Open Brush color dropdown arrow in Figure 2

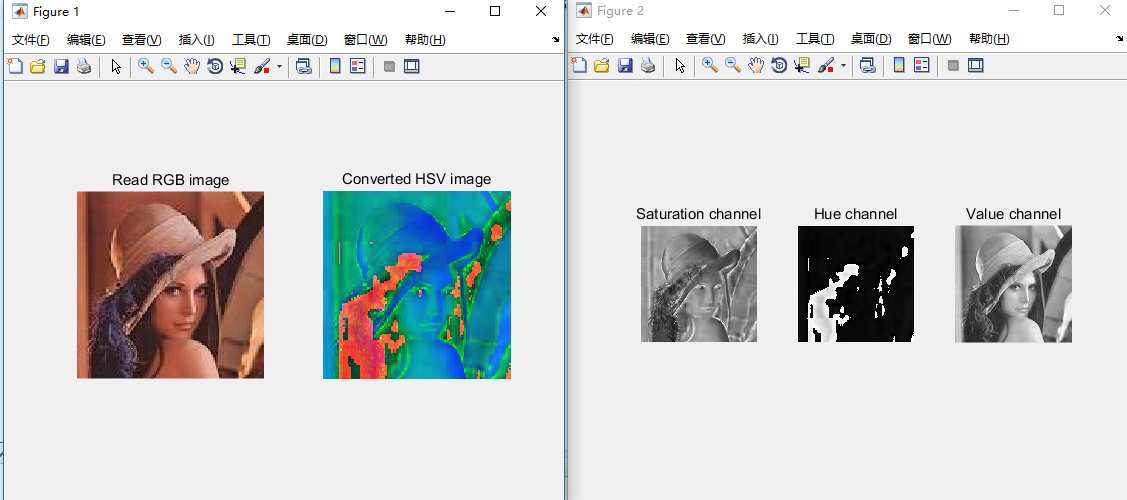tap(843, 65)
